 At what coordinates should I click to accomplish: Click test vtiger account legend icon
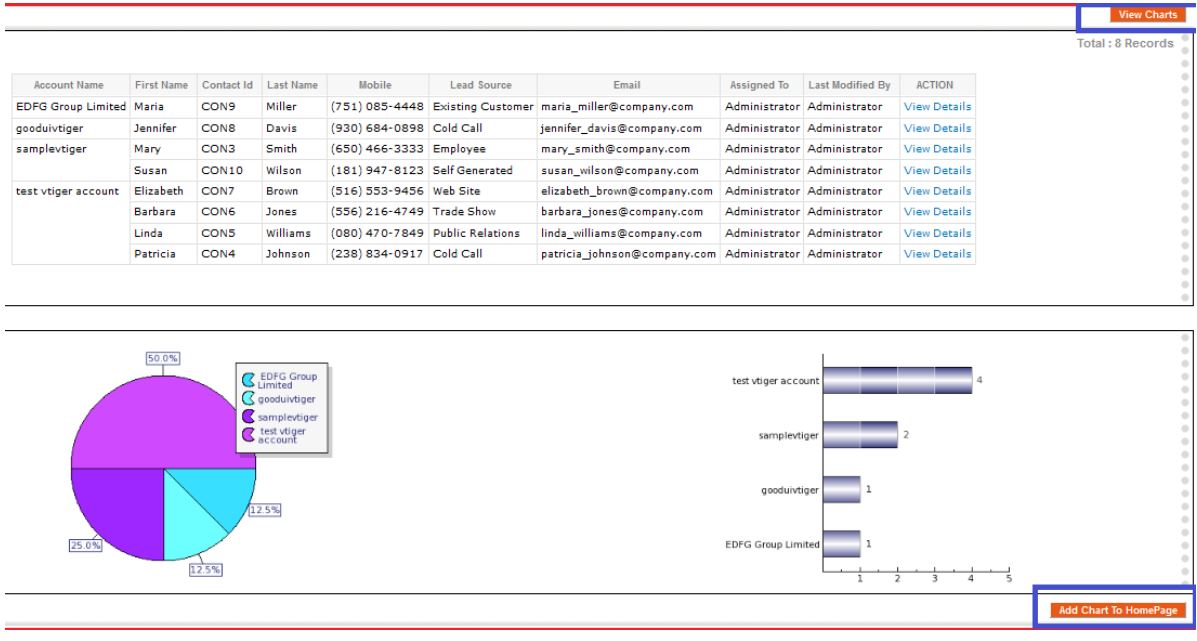(x=248, y=435)
